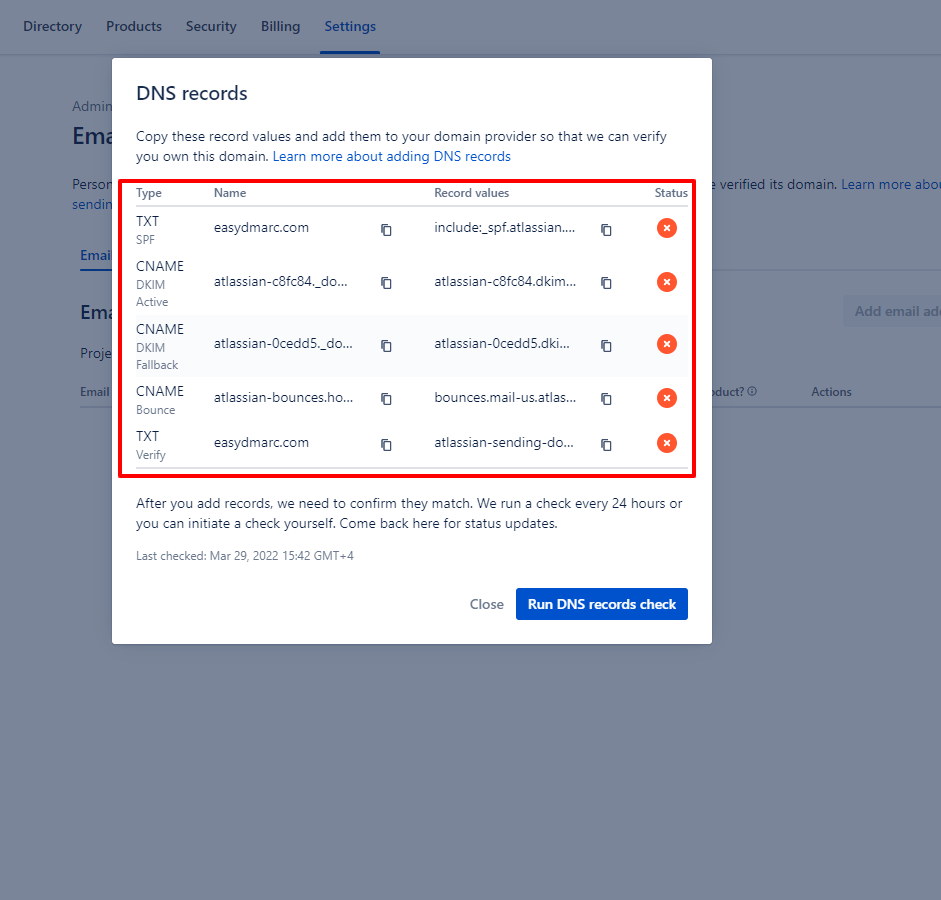Screen dimensions: 941x900
Task: Switch to the Security tab
Action: (211, 26)
